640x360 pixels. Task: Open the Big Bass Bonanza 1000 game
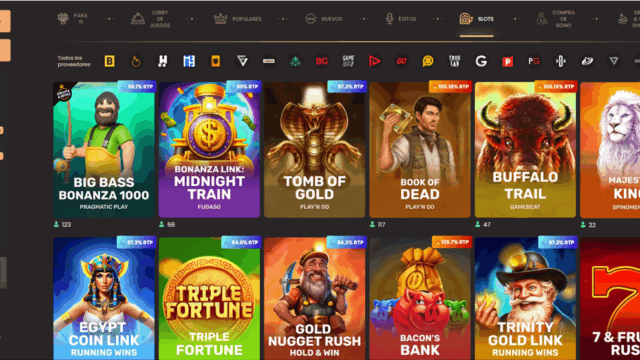point(104,149)
